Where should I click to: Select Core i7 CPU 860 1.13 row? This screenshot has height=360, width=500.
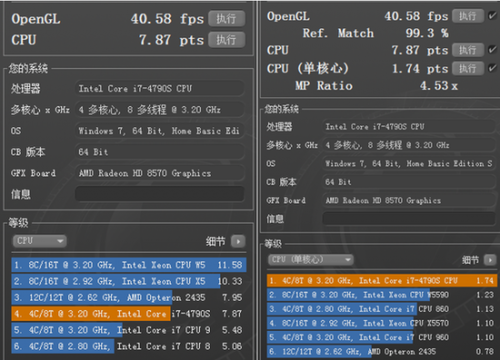[x=382, y=309]
